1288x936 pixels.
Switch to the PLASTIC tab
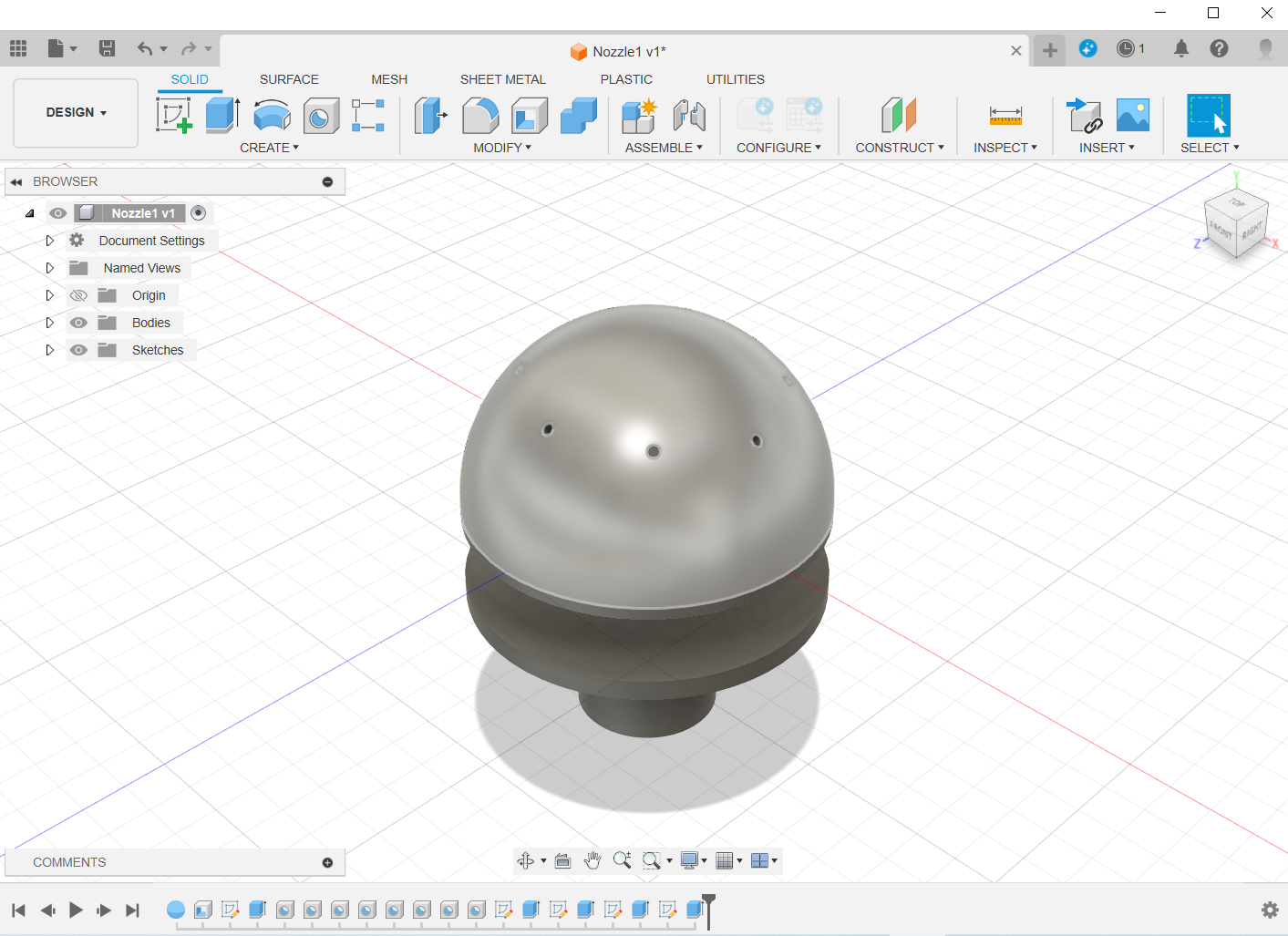click(x=626, y=79)
